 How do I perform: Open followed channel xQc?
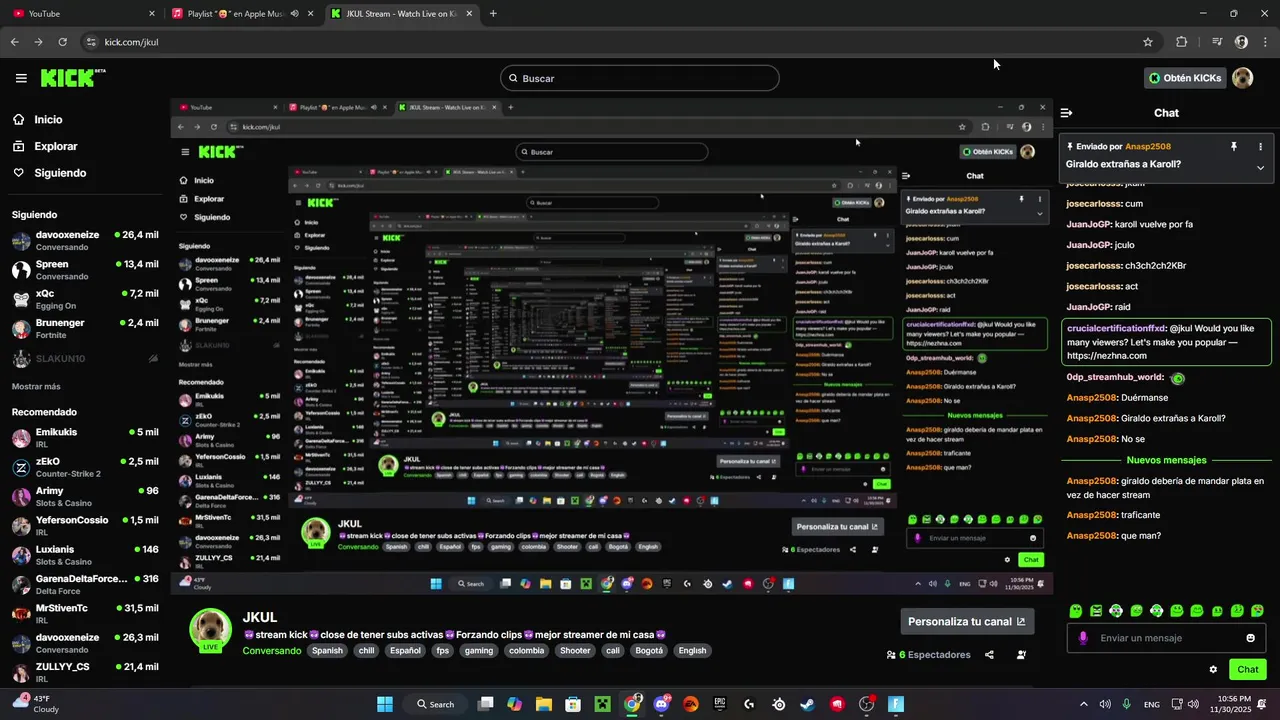pos(85,299)
